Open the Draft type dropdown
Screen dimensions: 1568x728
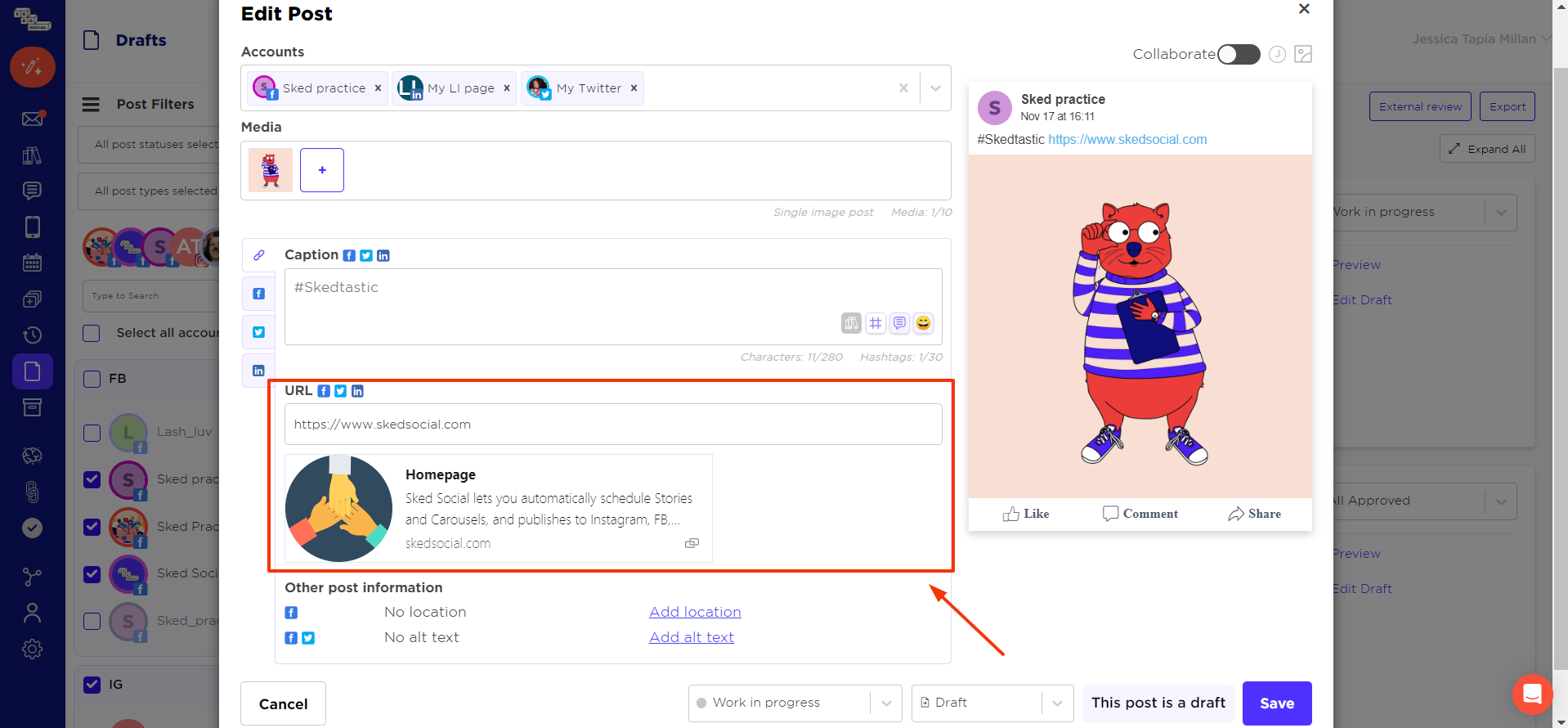[x=992, y=703]
